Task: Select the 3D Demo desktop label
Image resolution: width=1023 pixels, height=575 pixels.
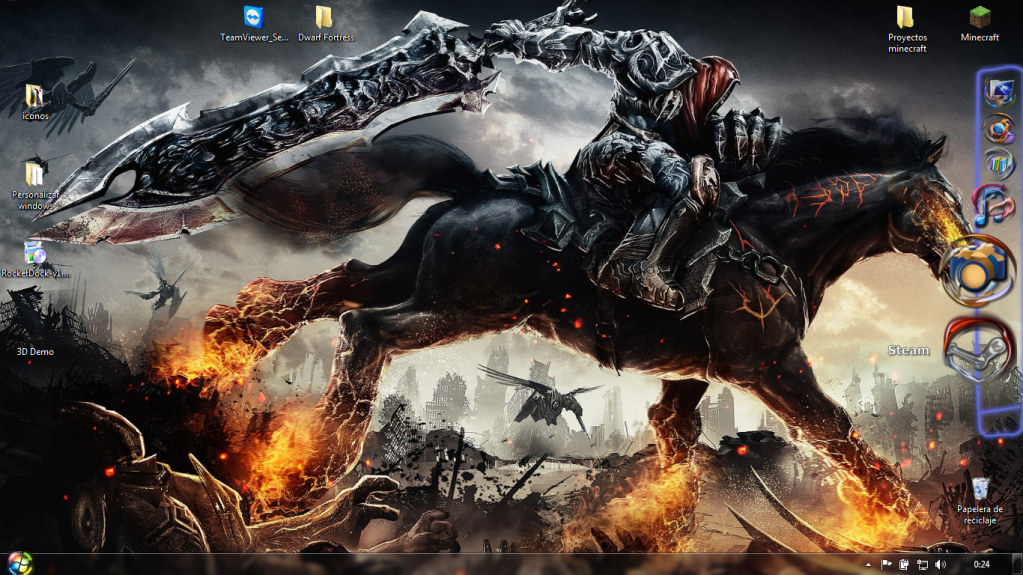Action: [35, 352]
